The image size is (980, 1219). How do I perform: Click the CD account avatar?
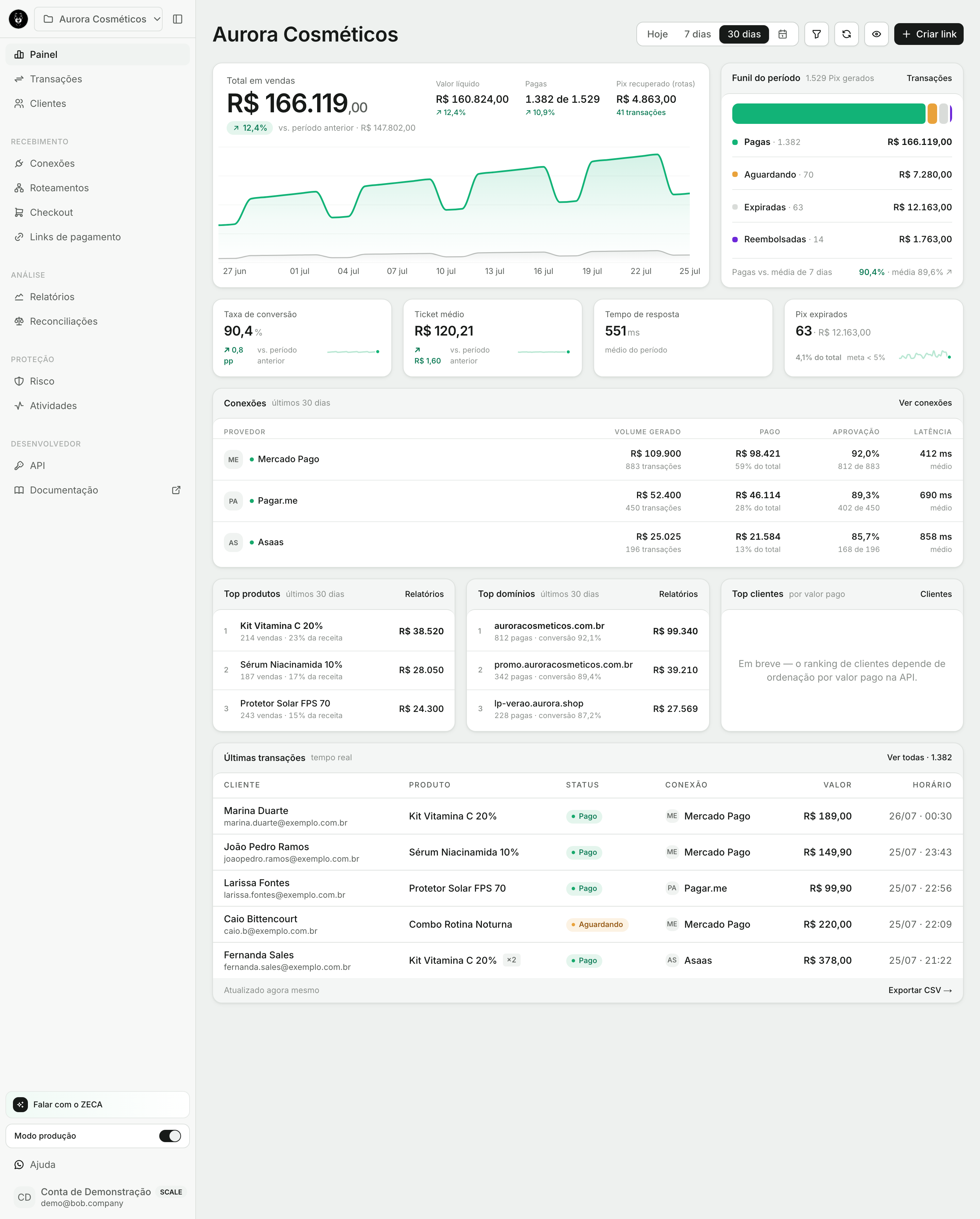pos(24,1197)
